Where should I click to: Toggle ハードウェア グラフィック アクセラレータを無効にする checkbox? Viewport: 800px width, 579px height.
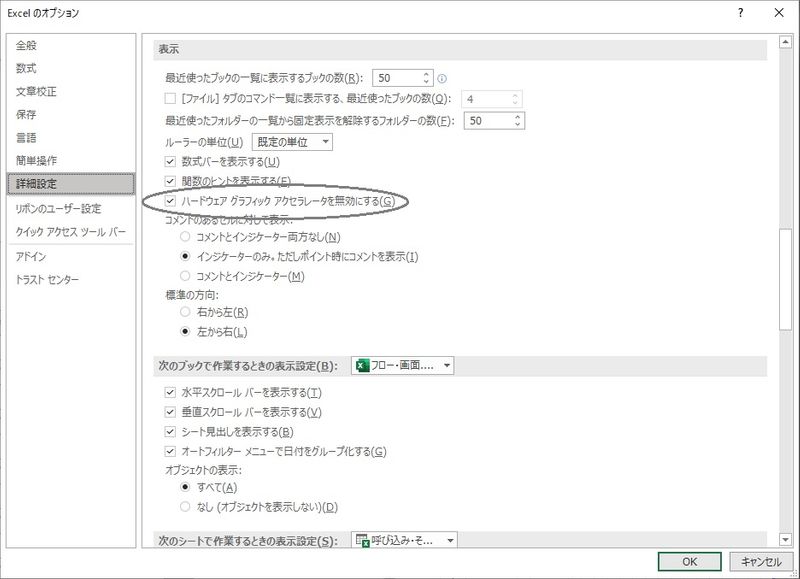click(x=170, y=202)
